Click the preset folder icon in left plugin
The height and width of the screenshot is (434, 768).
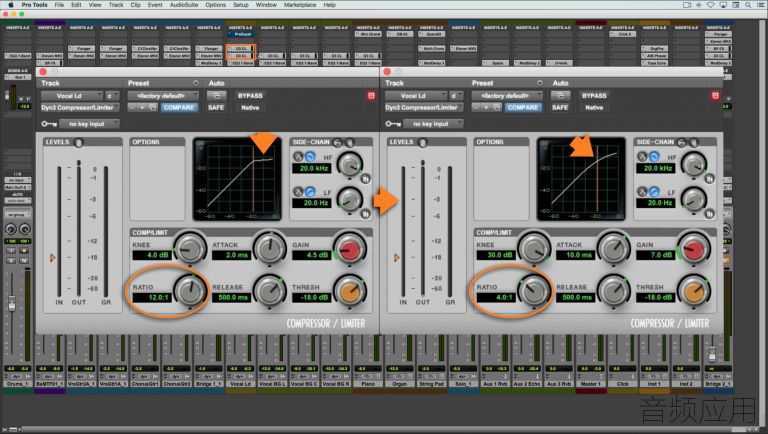click(x=152, y=107)
